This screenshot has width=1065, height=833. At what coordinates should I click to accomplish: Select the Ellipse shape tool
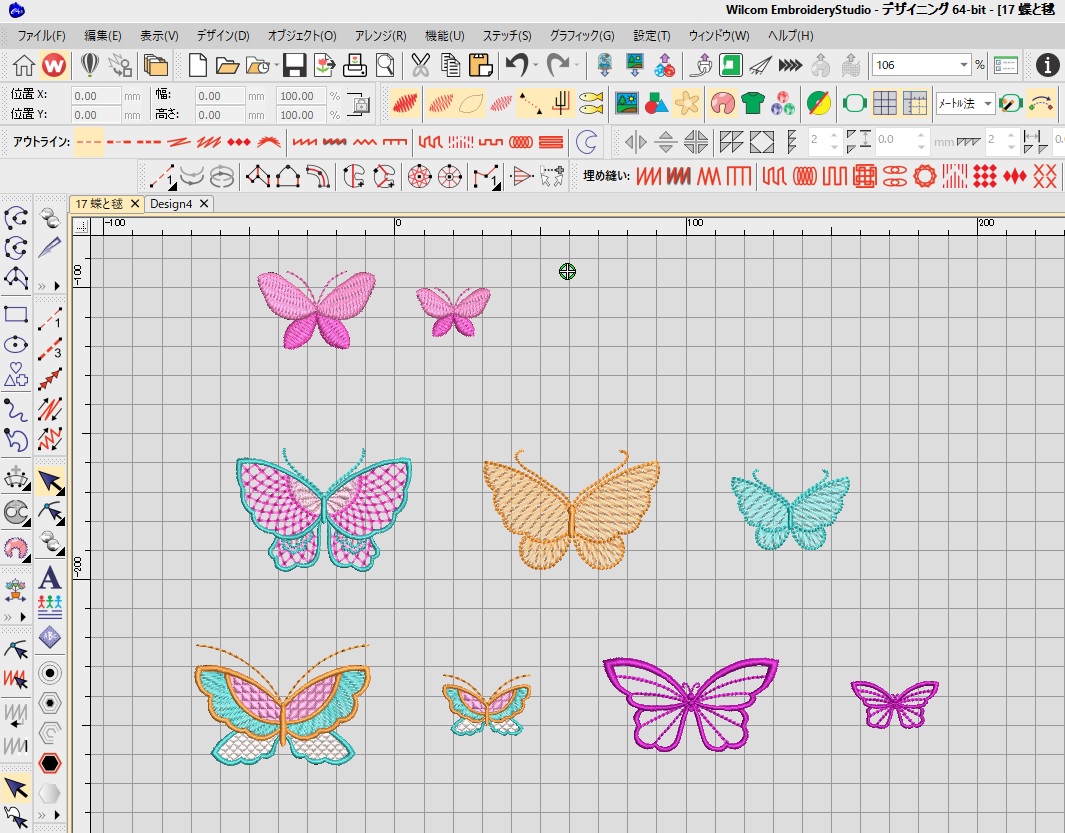16,344
